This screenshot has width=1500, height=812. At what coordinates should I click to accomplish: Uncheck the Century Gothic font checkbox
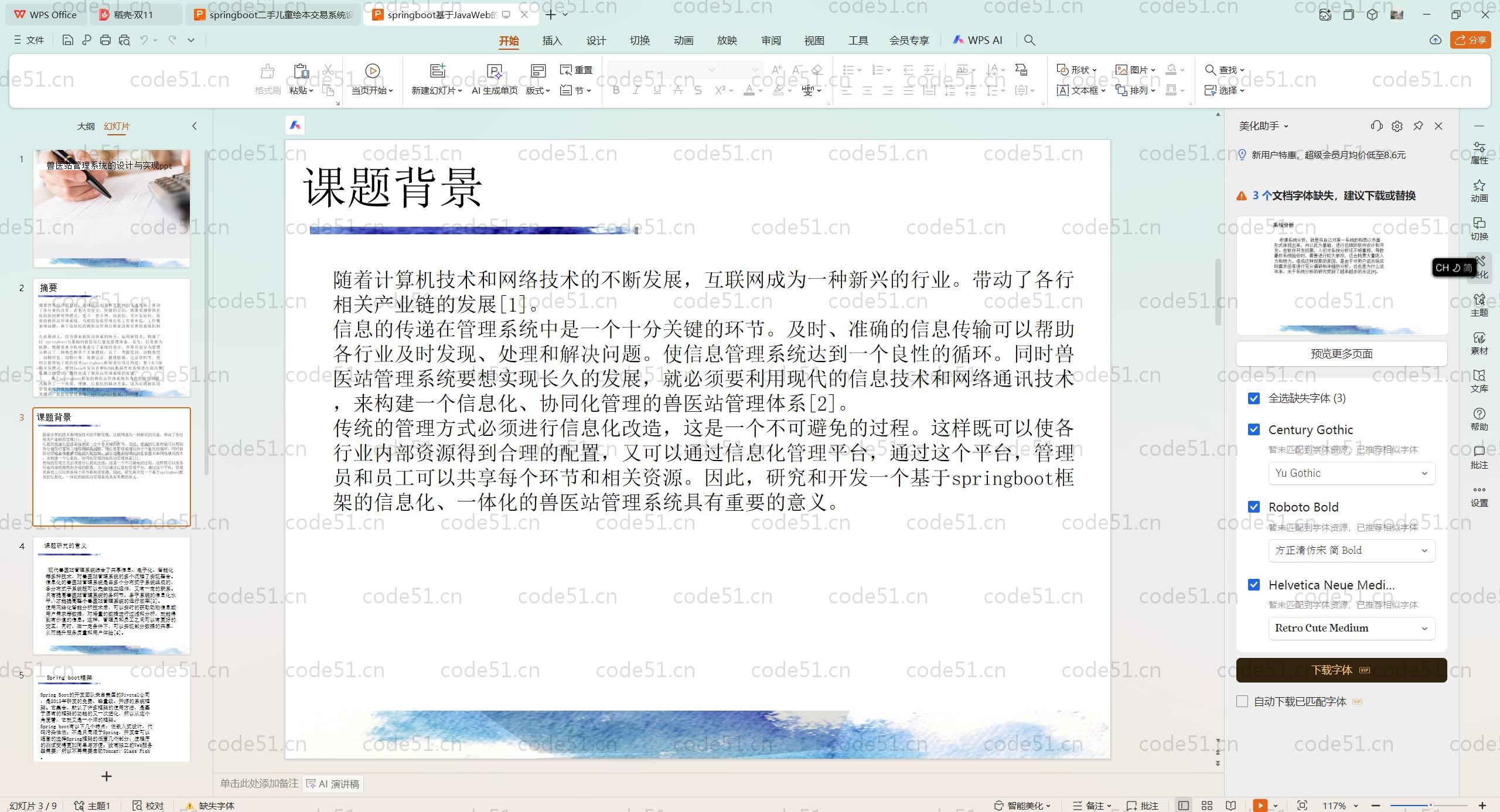click(x=1254, y=429)
